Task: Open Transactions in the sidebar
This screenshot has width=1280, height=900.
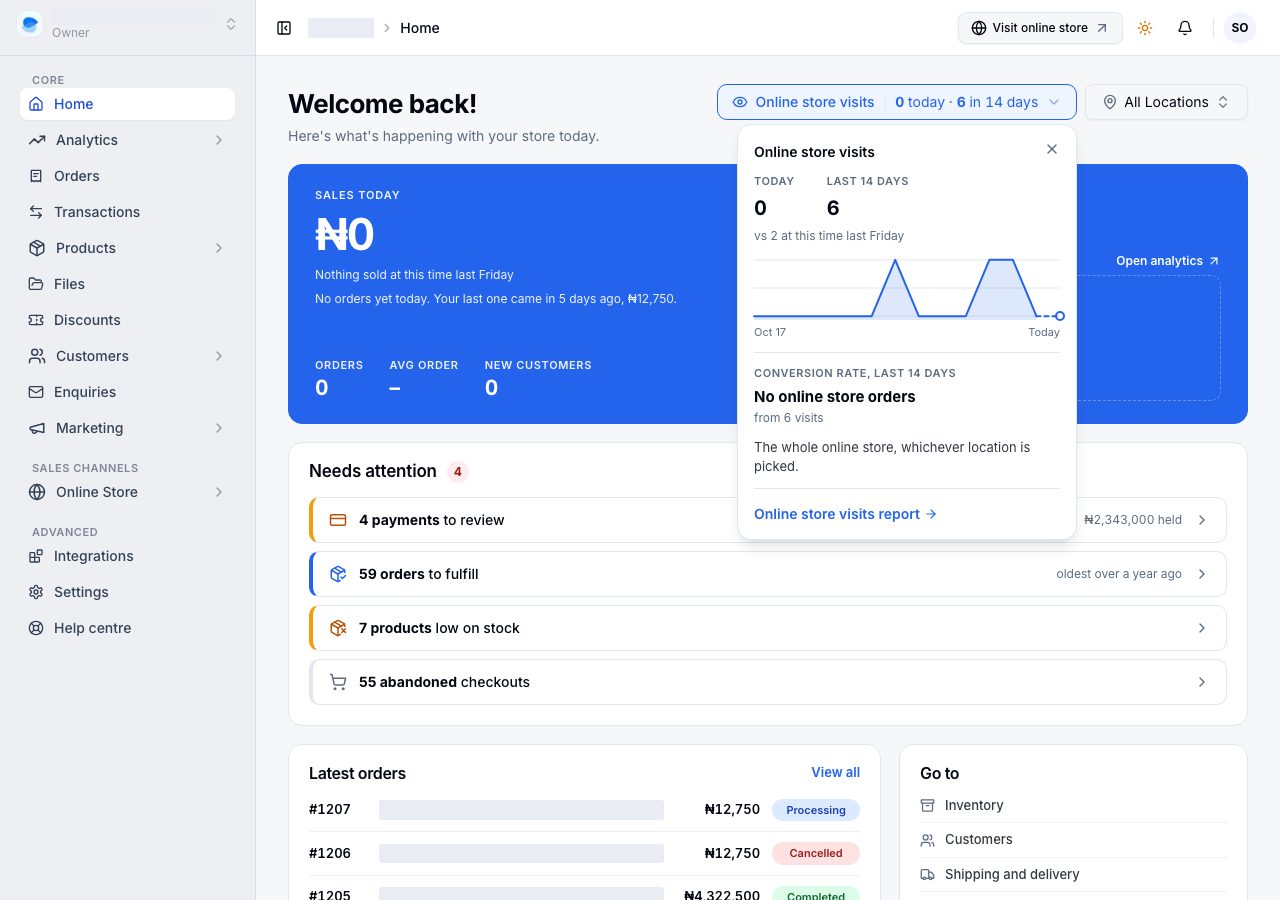Action: [x=127, y=212]
